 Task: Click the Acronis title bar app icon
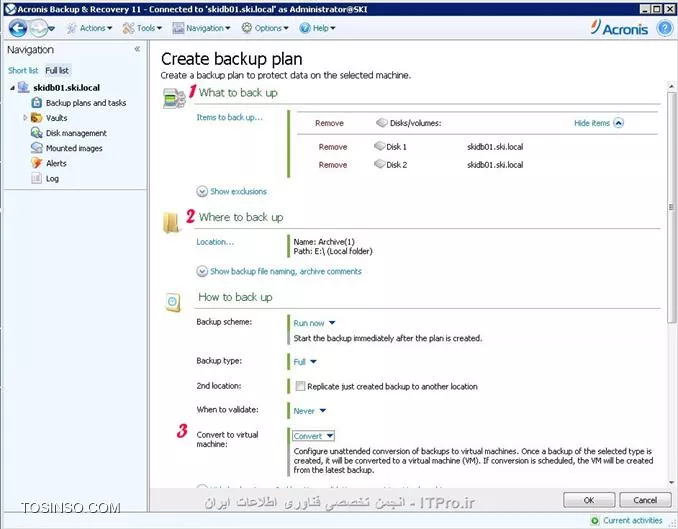point(10,9)
